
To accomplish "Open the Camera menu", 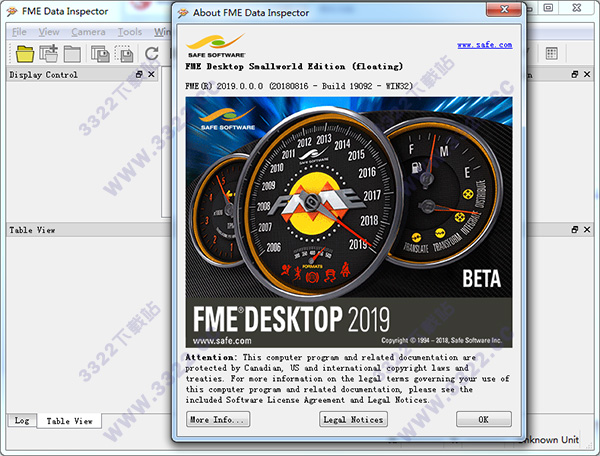I will pos(88,32).
